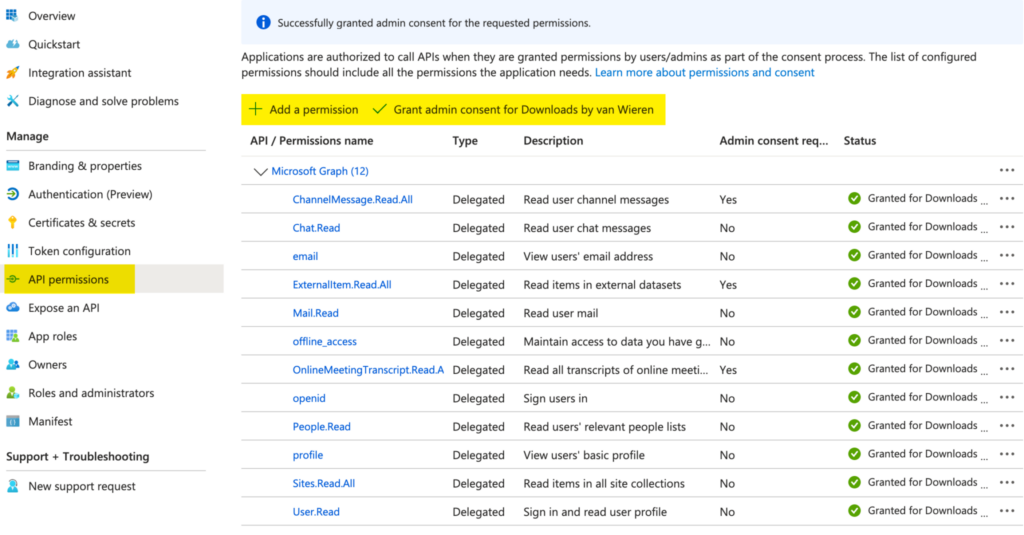Click the blue info icon in the consent banner
Screen dimensions: 1024x535
coord(263,23)
